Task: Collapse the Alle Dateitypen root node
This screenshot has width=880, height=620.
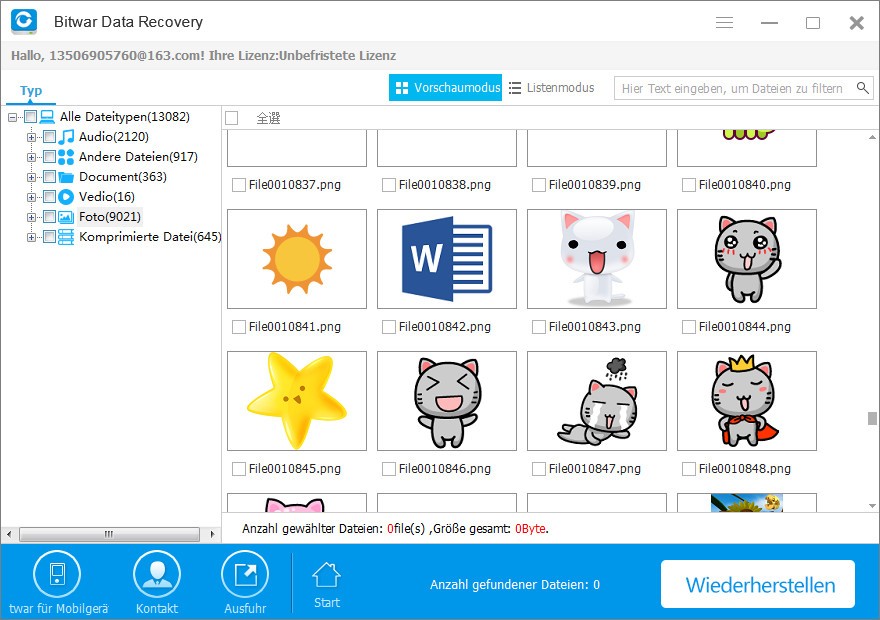Action: (12, 117)
